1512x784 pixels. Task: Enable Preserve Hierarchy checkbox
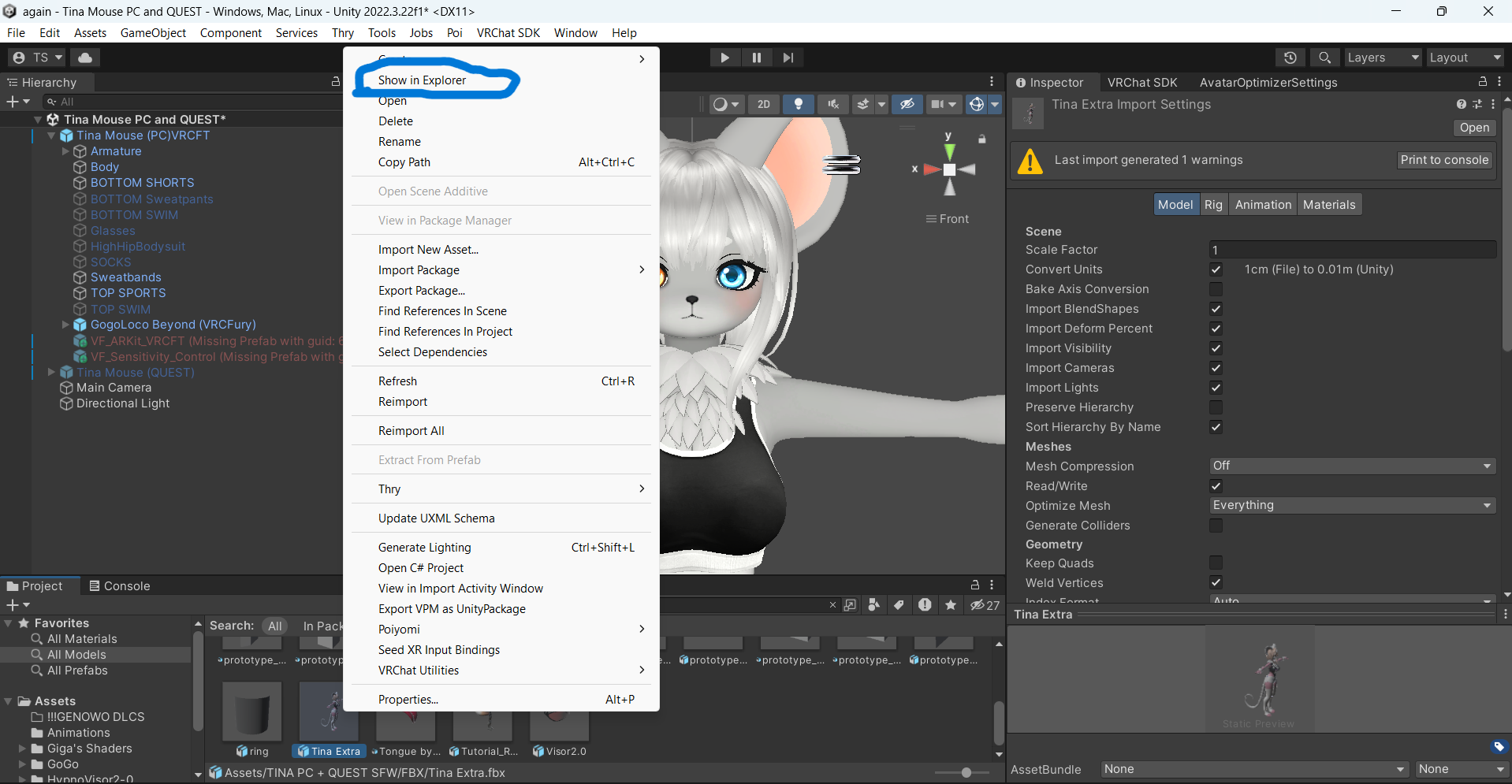click(x=1216, y=407)
